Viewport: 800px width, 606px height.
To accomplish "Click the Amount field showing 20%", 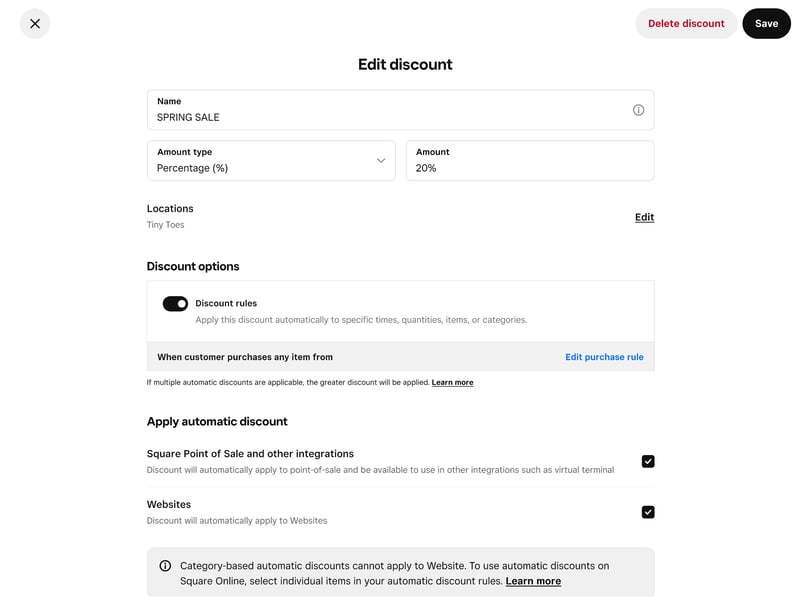I will coord(529,168).
